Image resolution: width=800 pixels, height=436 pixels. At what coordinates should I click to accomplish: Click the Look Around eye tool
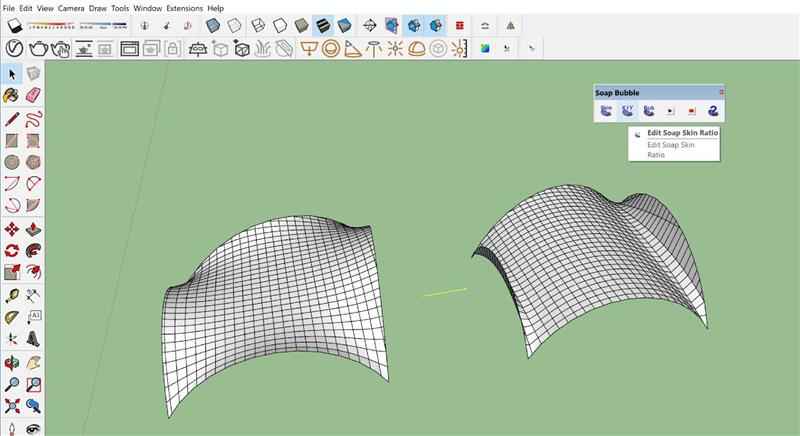pos(33,428)
